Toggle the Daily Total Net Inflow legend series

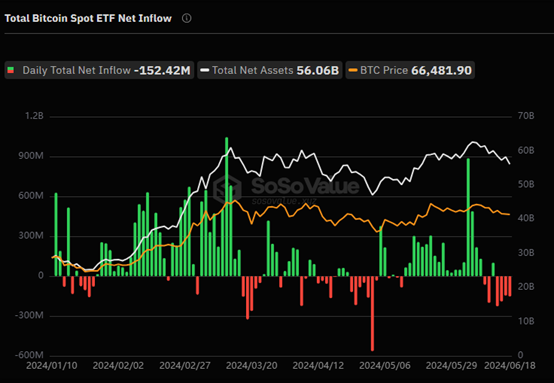[x=99, y=70]
